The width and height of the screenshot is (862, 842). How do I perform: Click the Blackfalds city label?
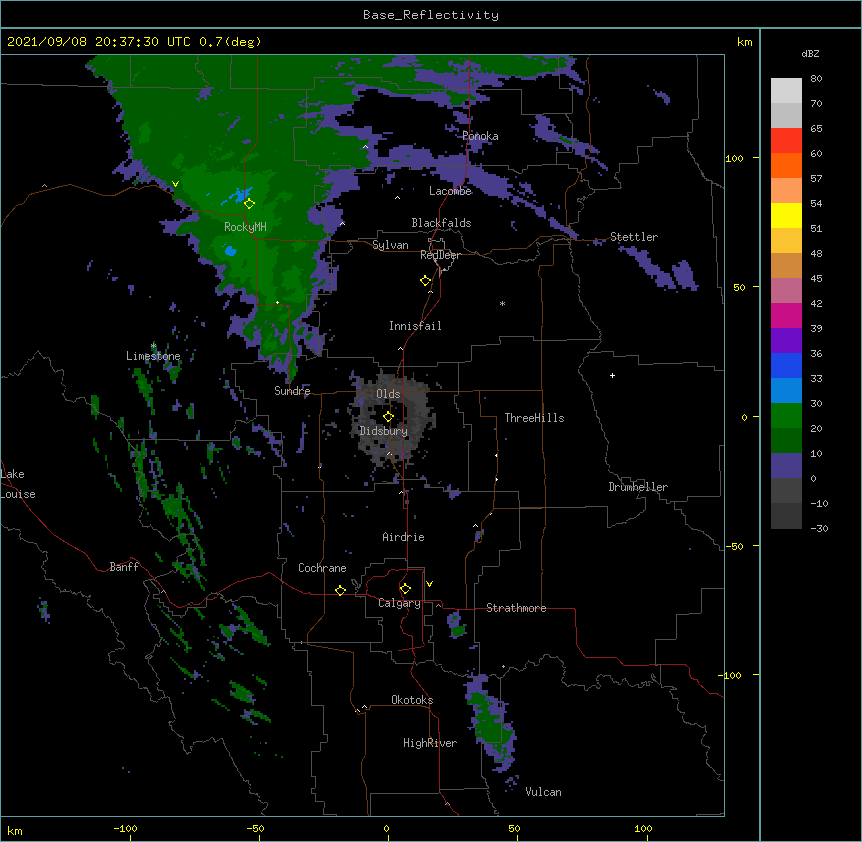click(441, 223)
